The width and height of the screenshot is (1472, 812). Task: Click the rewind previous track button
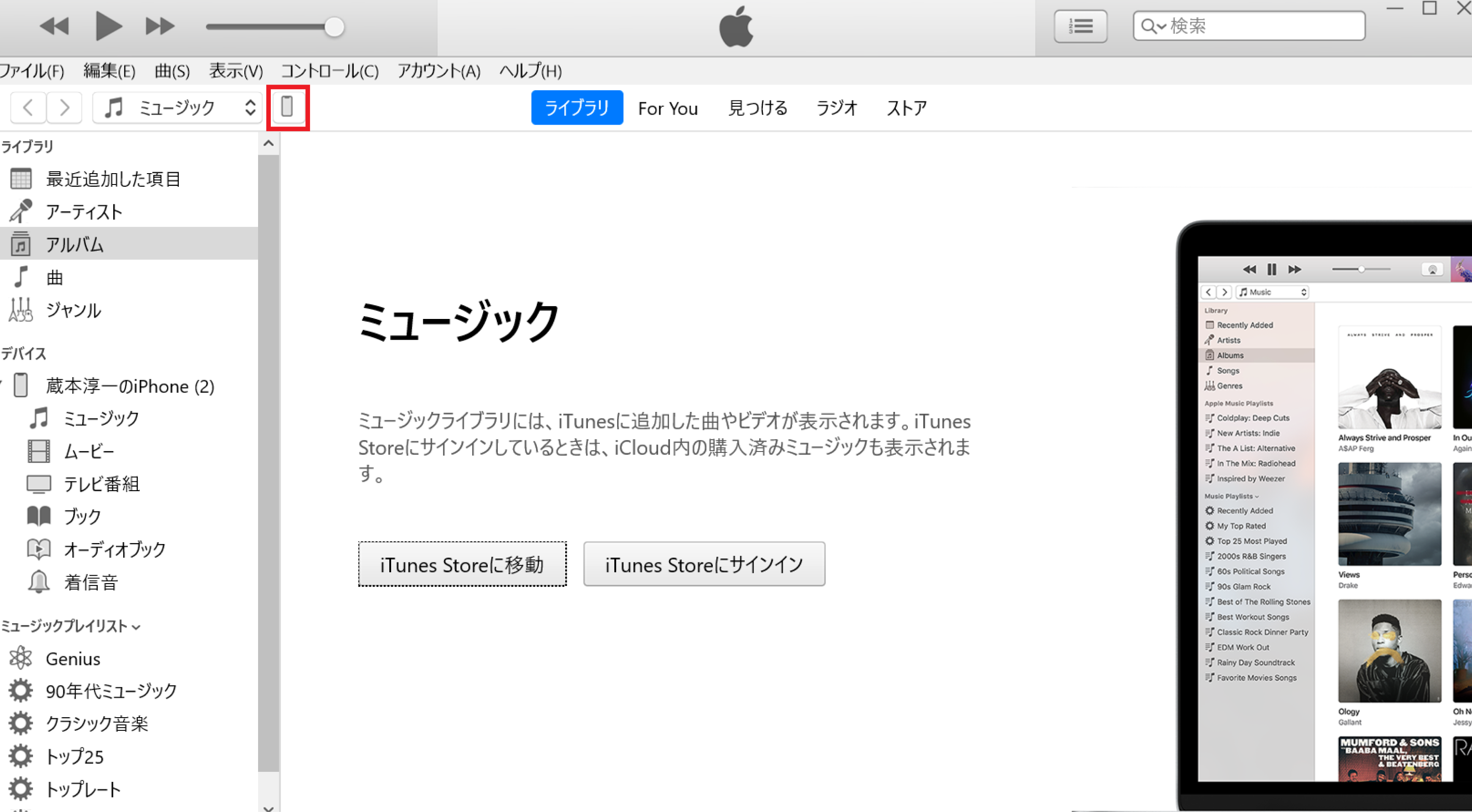coord(54,26)
